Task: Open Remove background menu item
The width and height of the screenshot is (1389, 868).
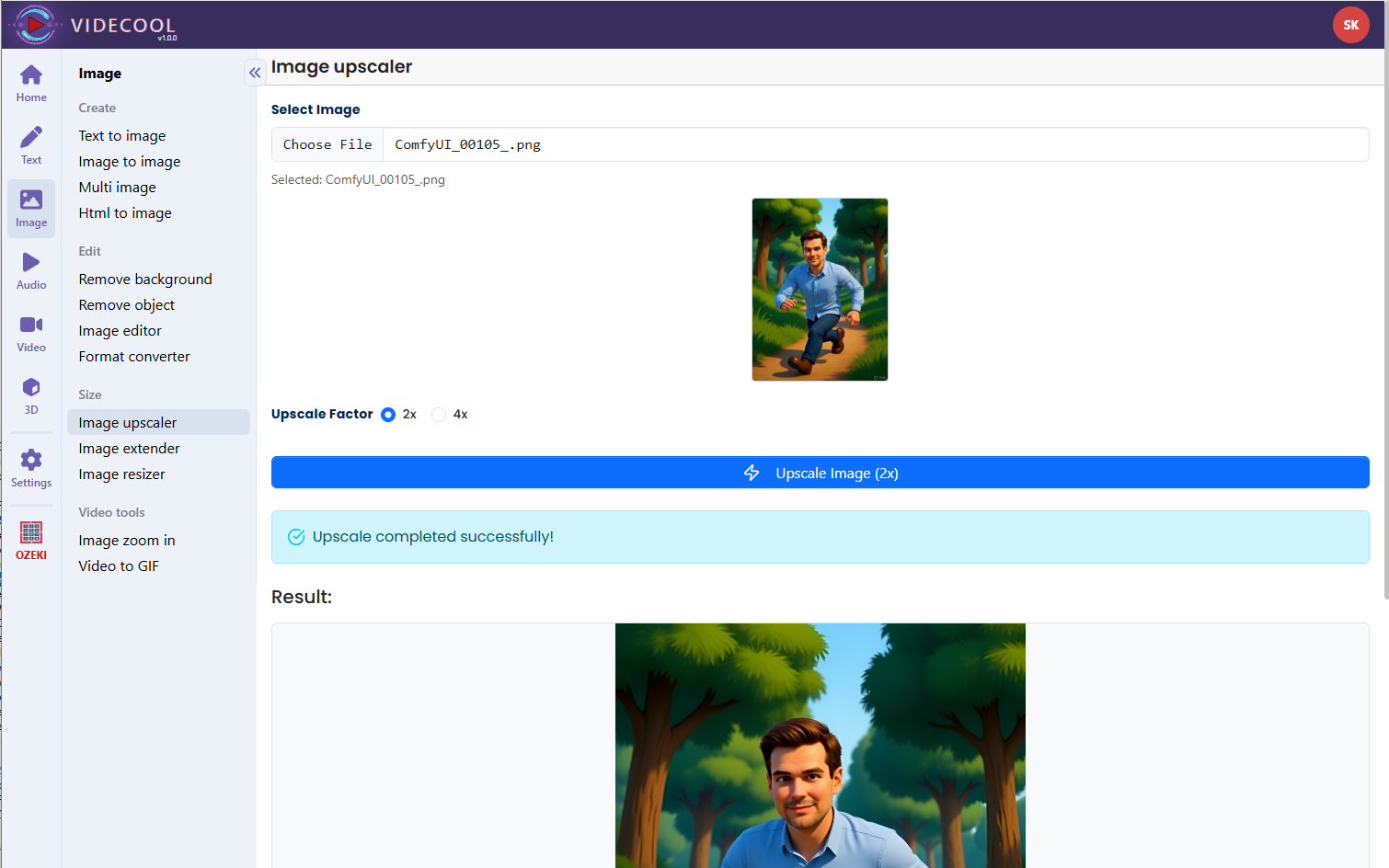Action: [145, 280]
